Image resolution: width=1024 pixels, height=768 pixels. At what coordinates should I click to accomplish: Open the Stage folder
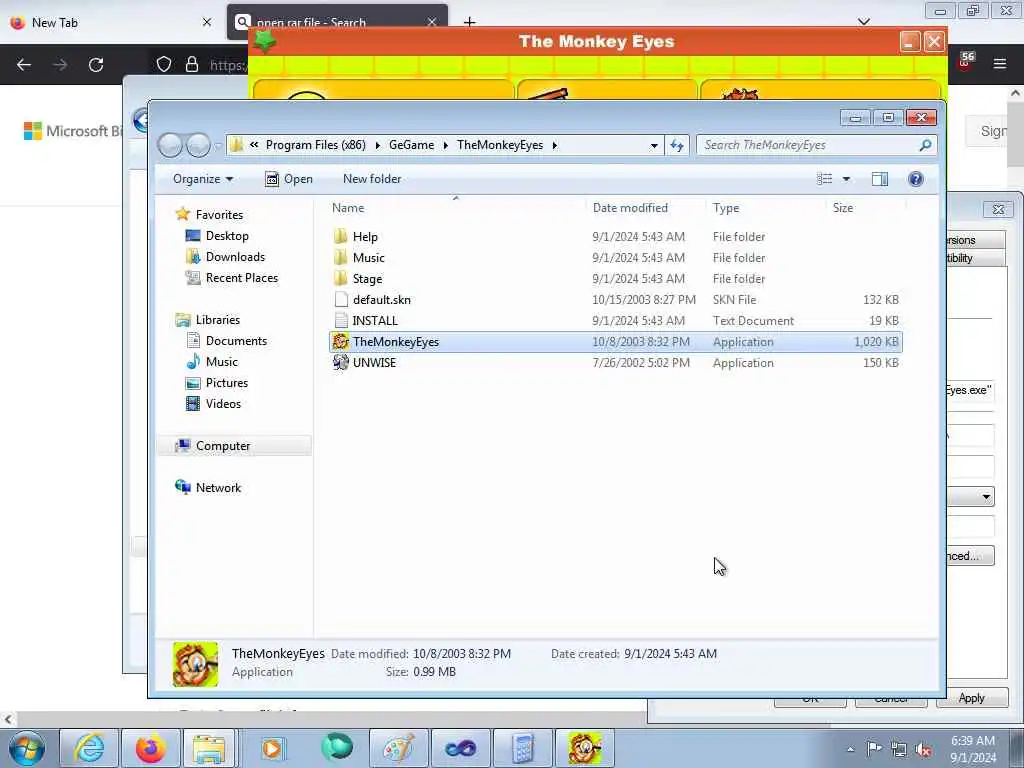pyautogui.click(x=367, y=279)
